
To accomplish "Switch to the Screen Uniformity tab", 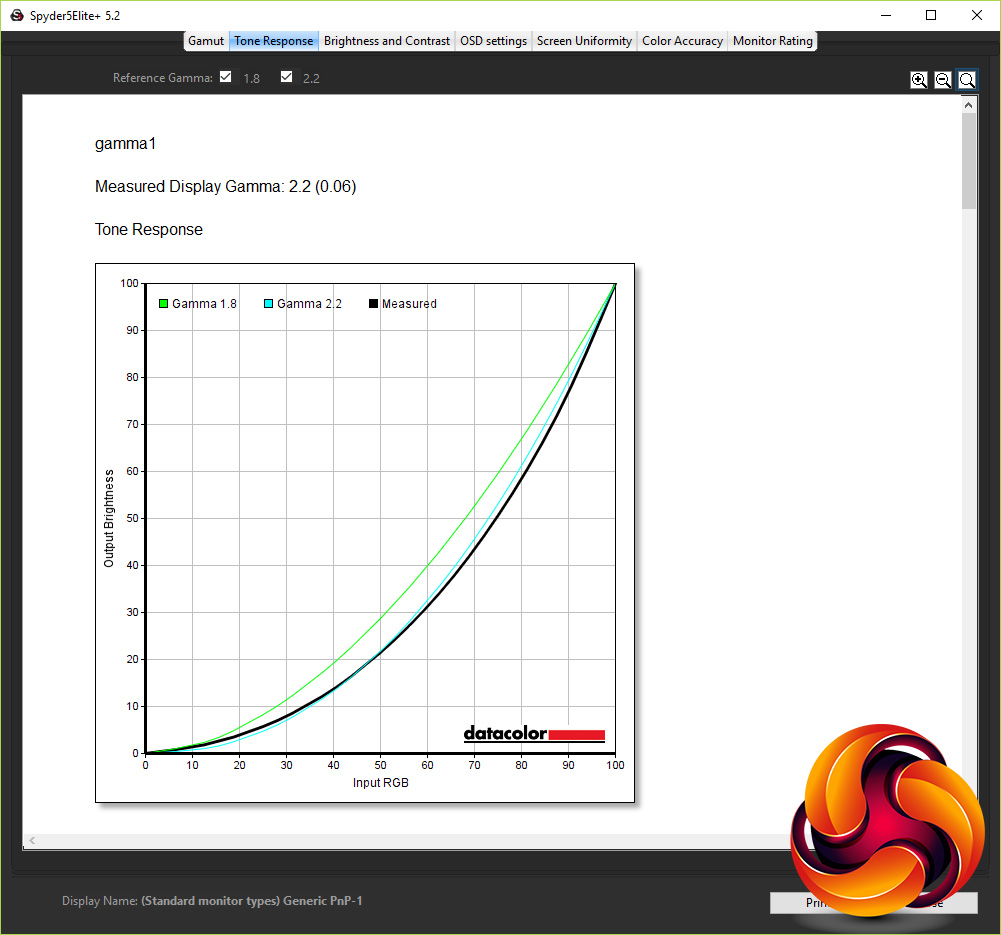I will (x=584, y=41).
